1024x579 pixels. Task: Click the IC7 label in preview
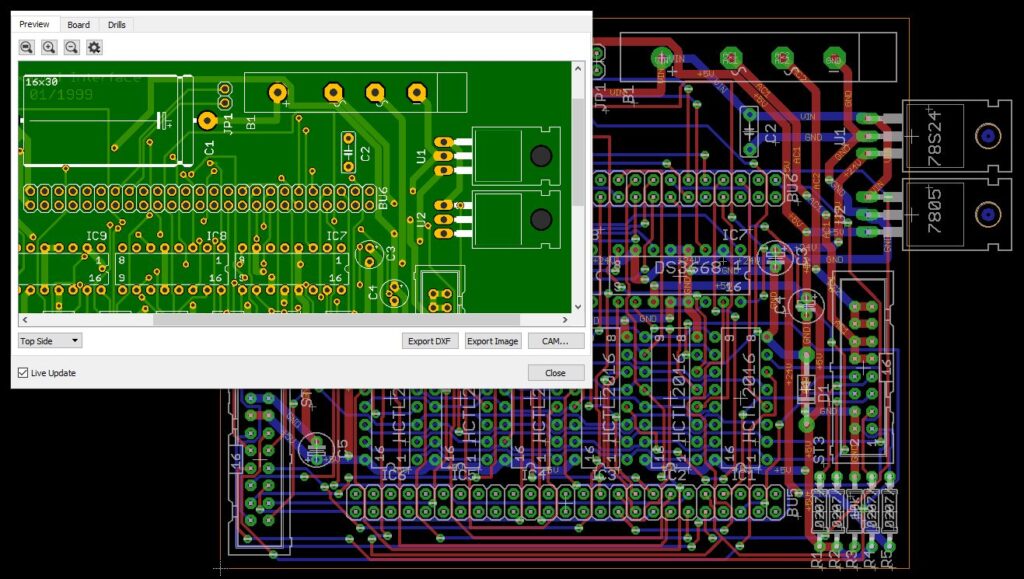[x=336, y=236]
